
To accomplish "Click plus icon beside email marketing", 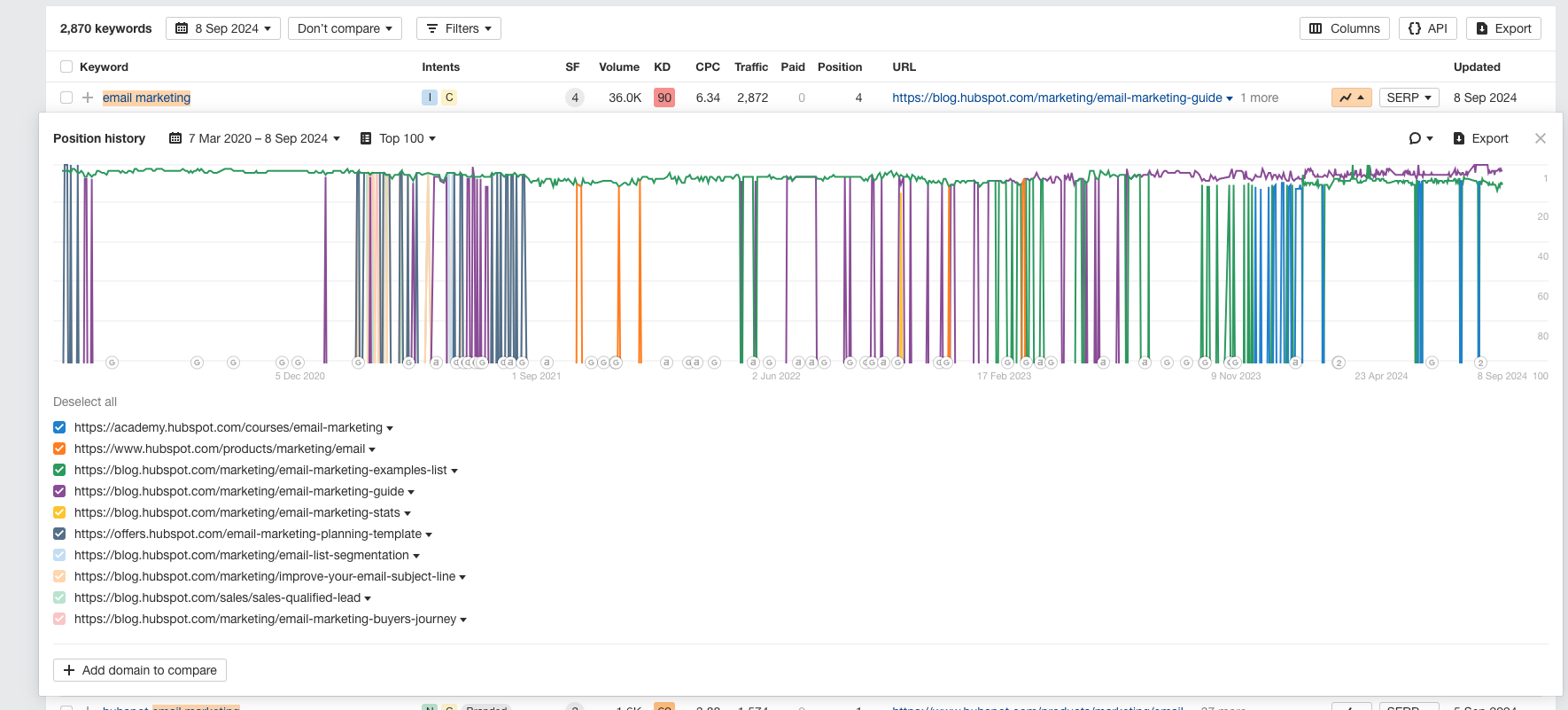I will tap(88, 98).
